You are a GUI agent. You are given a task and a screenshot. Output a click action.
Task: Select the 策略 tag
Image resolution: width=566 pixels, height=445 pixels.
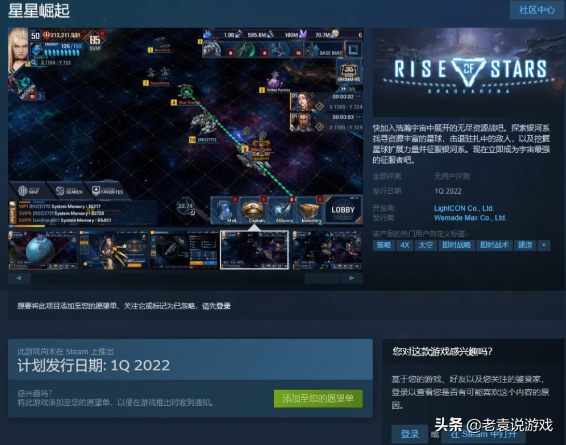(x=383, y=245)
